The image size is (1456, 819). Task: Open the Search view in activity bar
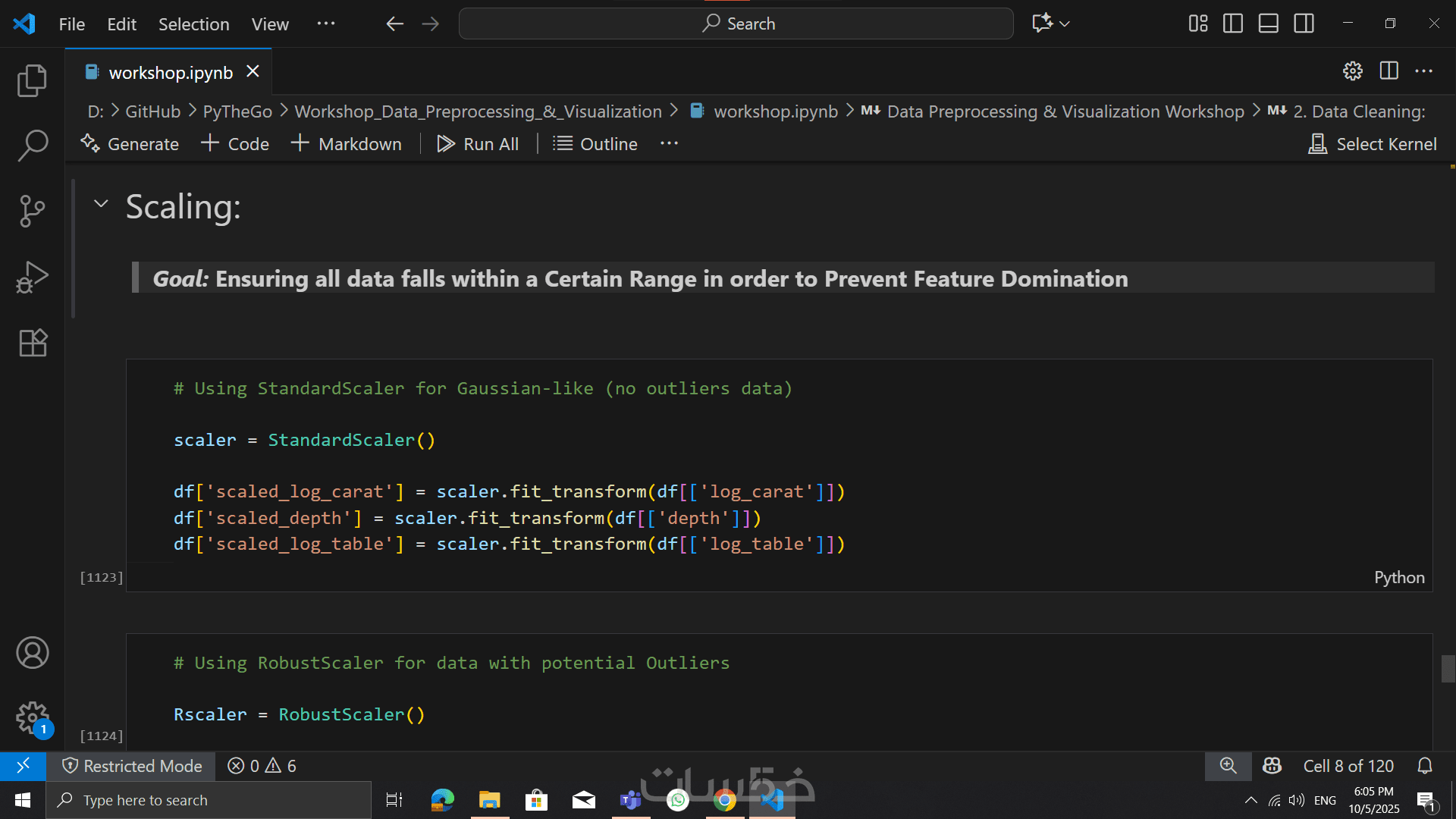point(32,146)
